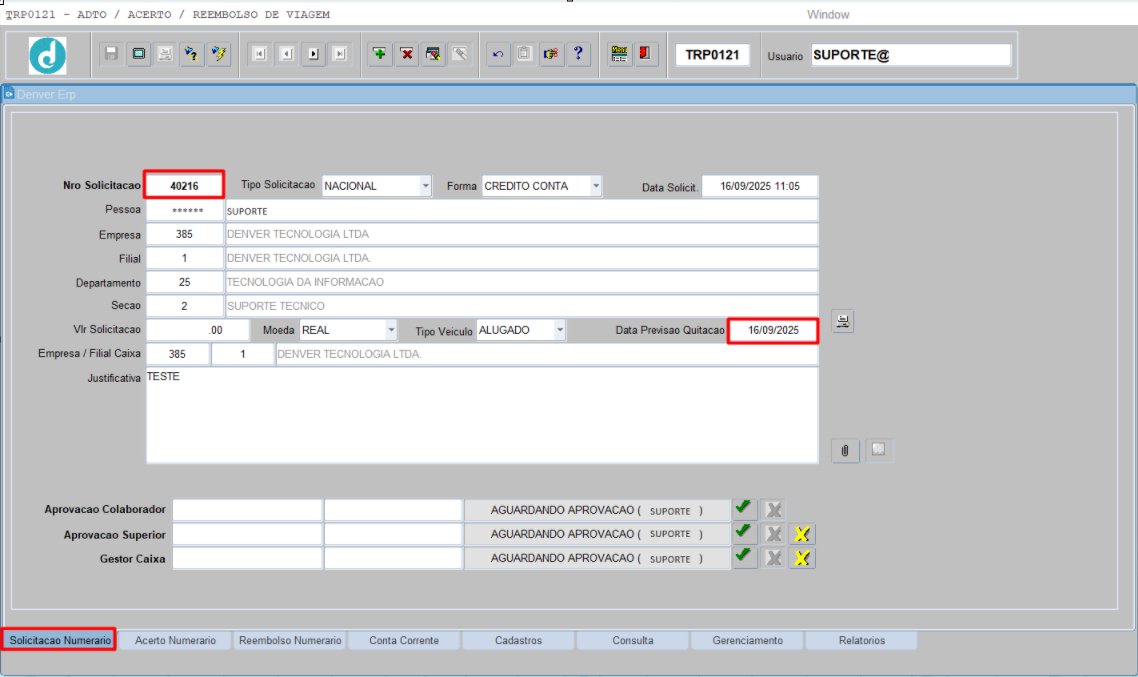Open the Relatorios tab
The width and height of the screenshot is (1138, 677).
click(x=861, y=640)
